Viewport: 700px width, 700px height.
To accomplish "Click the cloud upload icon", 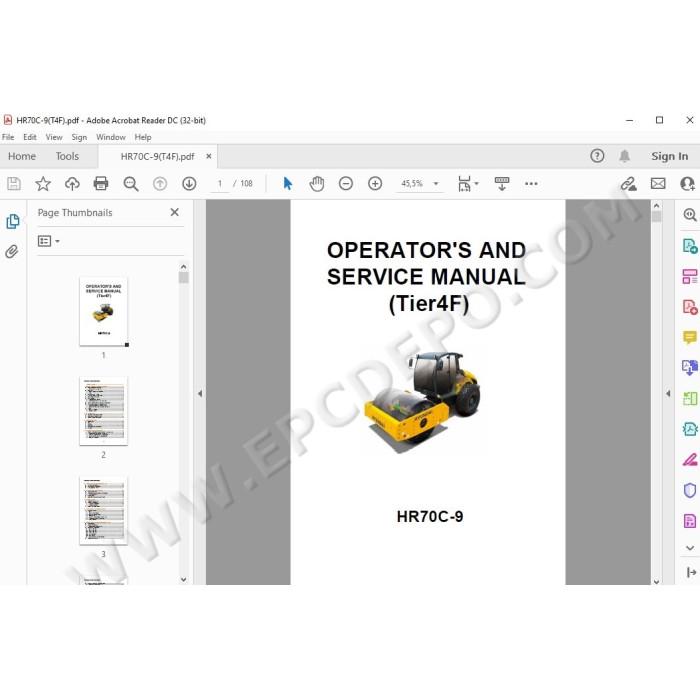I will (x=72, y=183).
